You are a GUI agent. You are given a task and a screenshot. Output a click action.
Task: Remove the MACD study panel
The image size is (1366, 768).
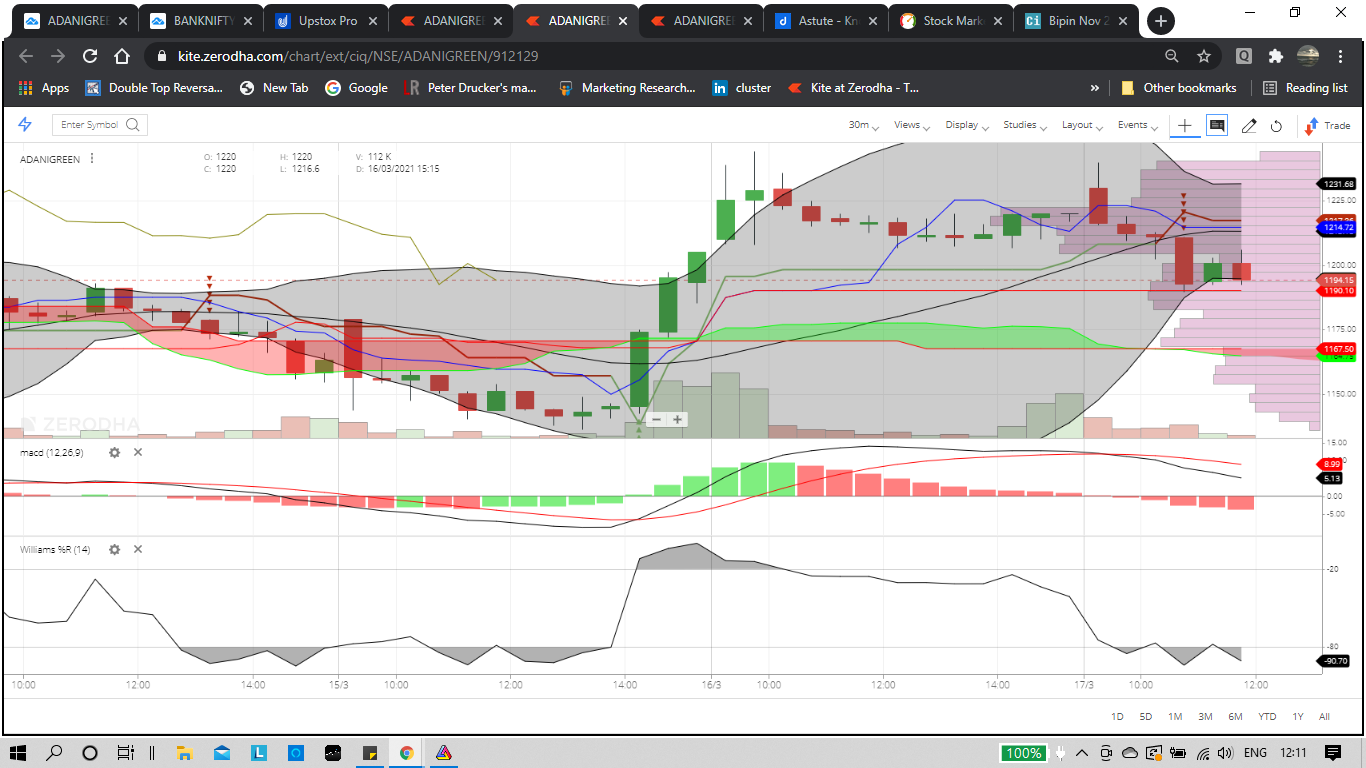[x=138, y=452]
